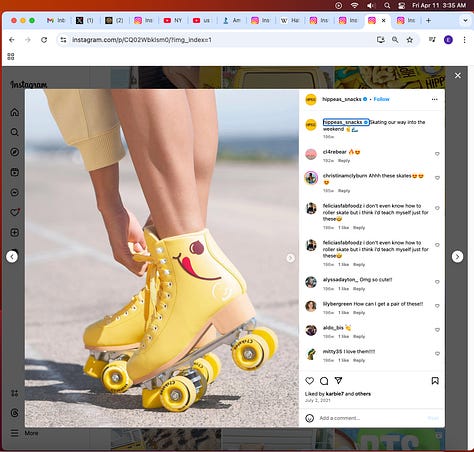Open the install app icon in address bar
Image resolution: width=474 pixels, height=452 pixels.
click(x=380, y=40)
